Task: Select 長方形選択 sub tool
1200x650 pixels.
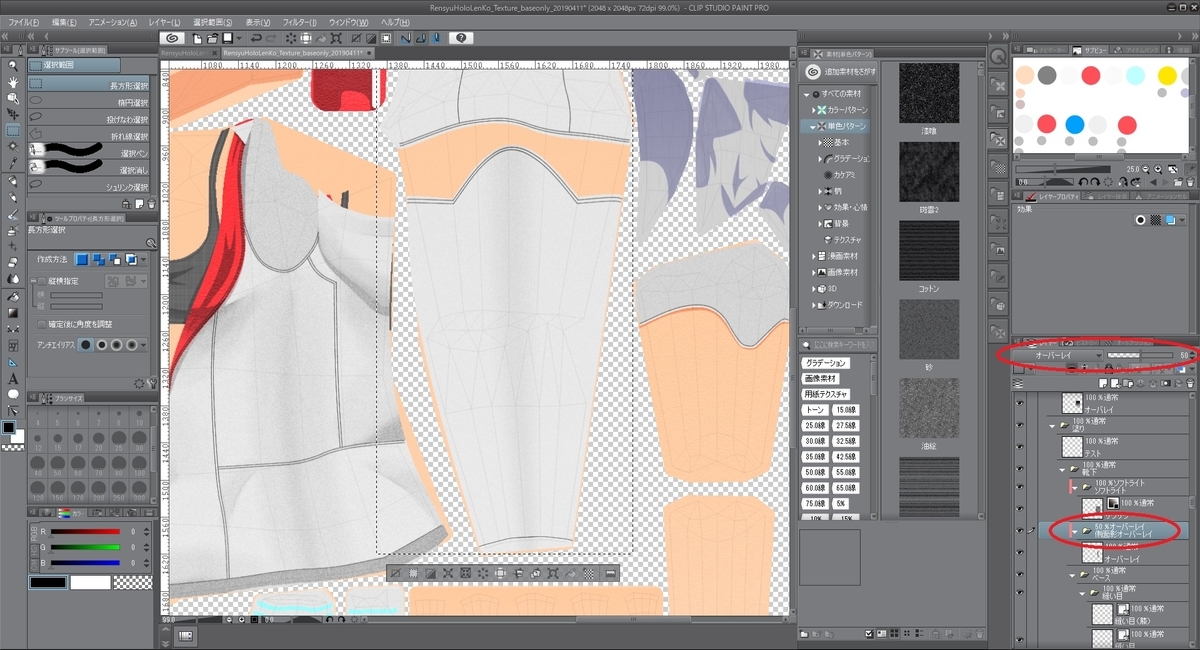Action: pyautogui.click(x=89, y=86)
